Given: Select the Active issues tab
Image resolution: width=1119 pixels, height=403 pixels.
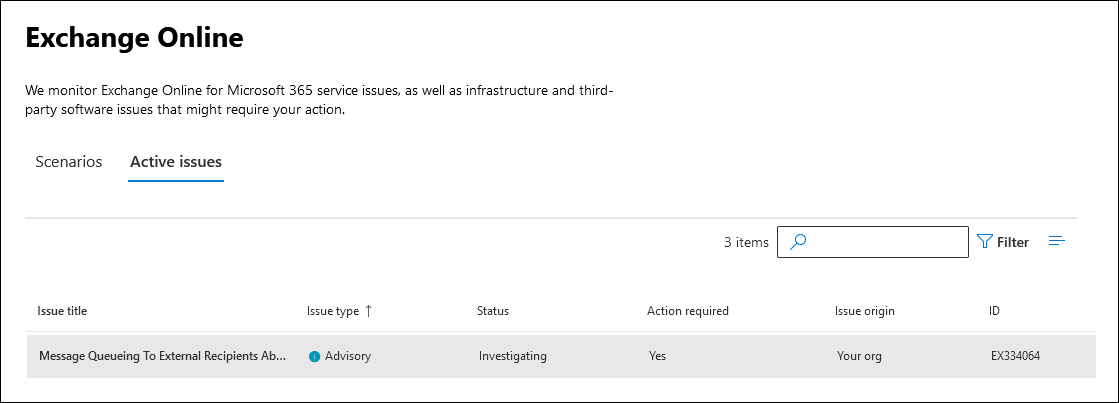Looking at the screenshot, I should click(176, 162).
